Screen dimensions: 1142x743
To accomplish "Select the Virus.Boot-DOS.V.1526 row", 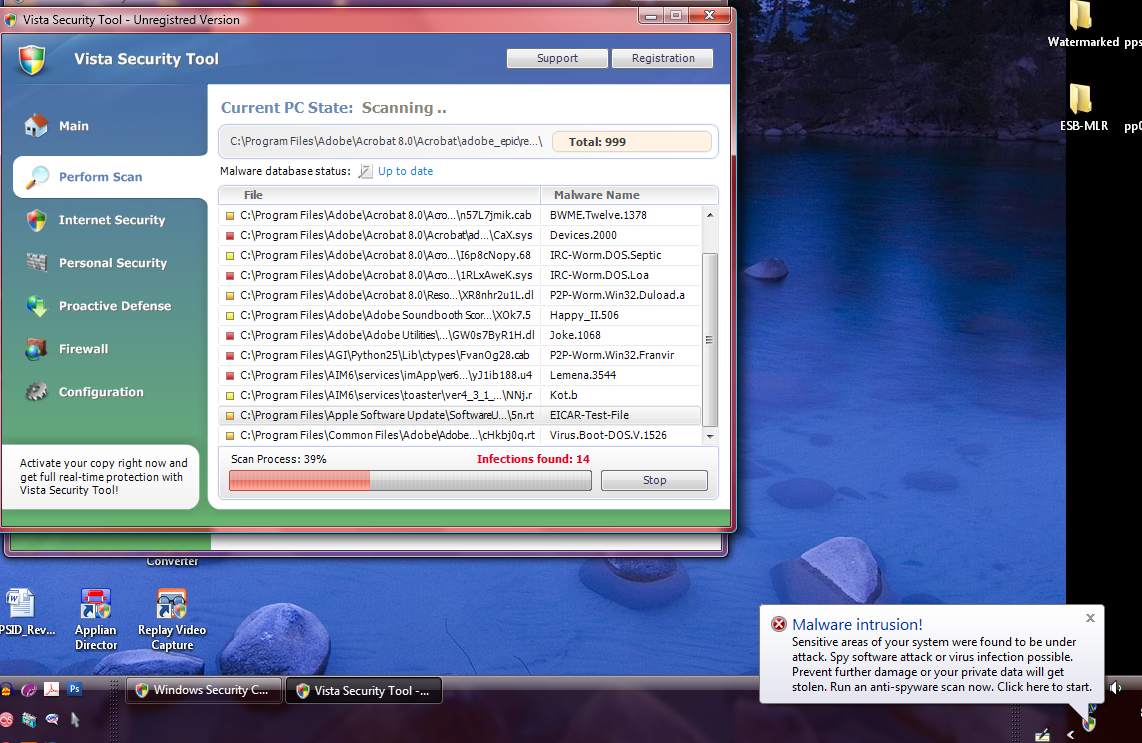I will coord(460,436).
